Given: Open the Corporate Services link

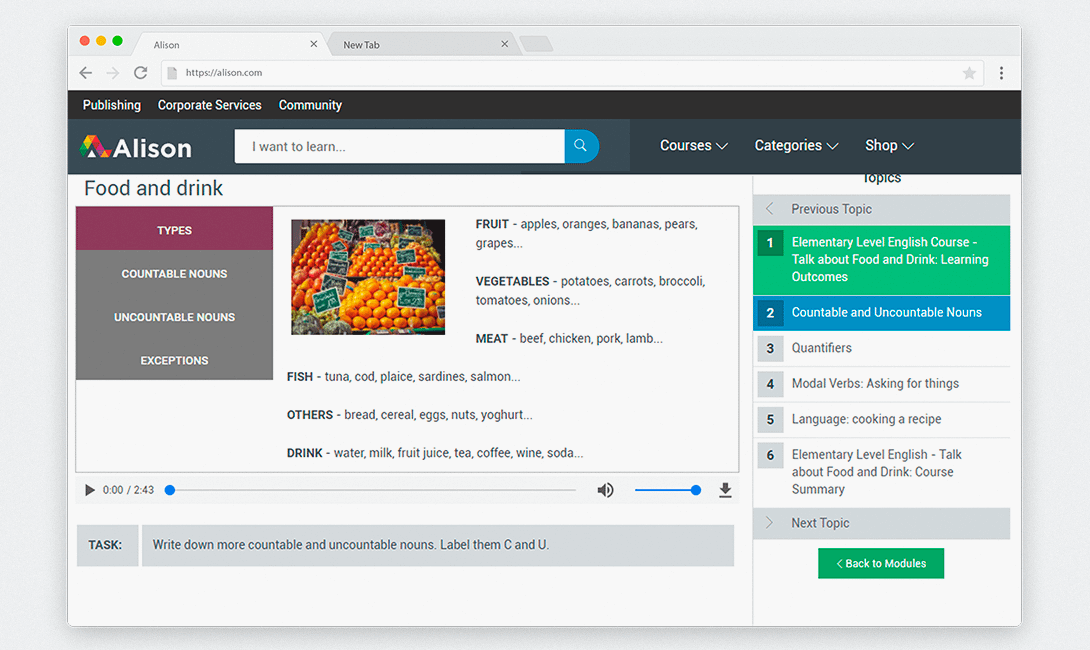Looking at the screenshot, I should pos(209,105).
